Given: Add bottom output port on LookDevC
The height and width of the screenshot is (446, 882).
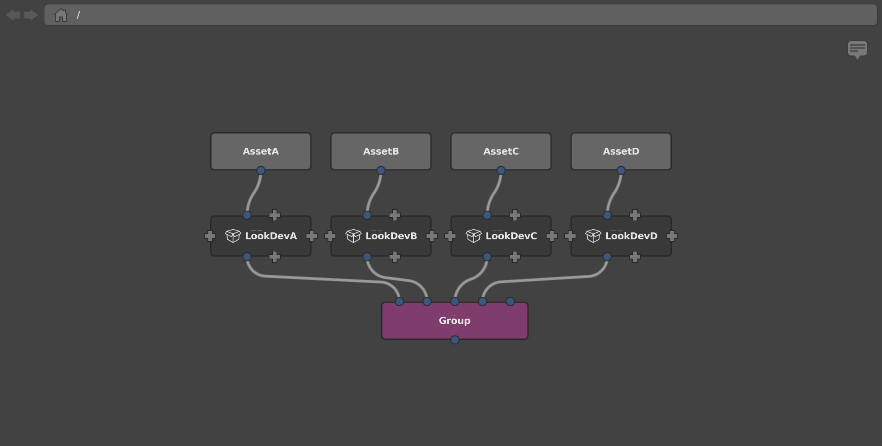Looking at the screenshot, I should pyautogui.click(x=515, y=257).
